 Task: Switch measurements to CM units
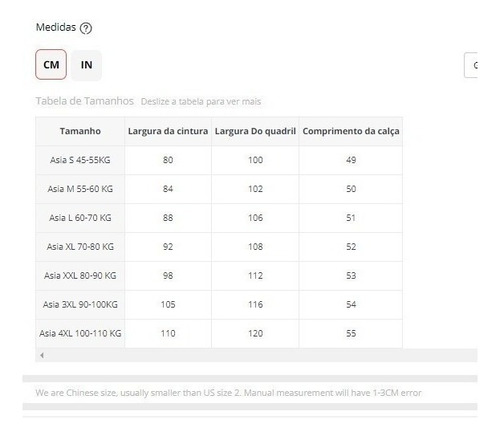(51, 65)
